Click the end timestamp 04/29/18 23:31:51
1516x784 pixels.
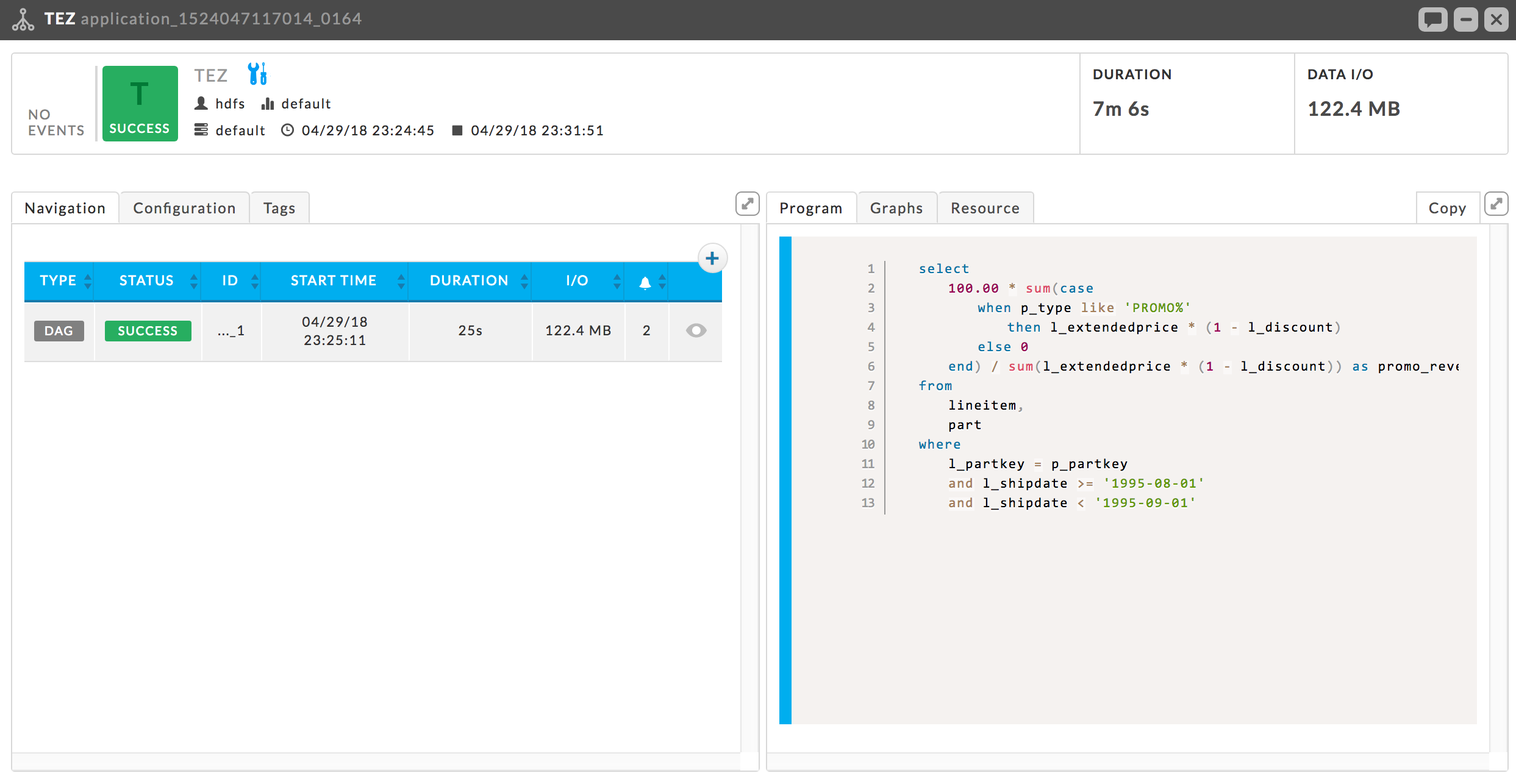pos(537,130)
